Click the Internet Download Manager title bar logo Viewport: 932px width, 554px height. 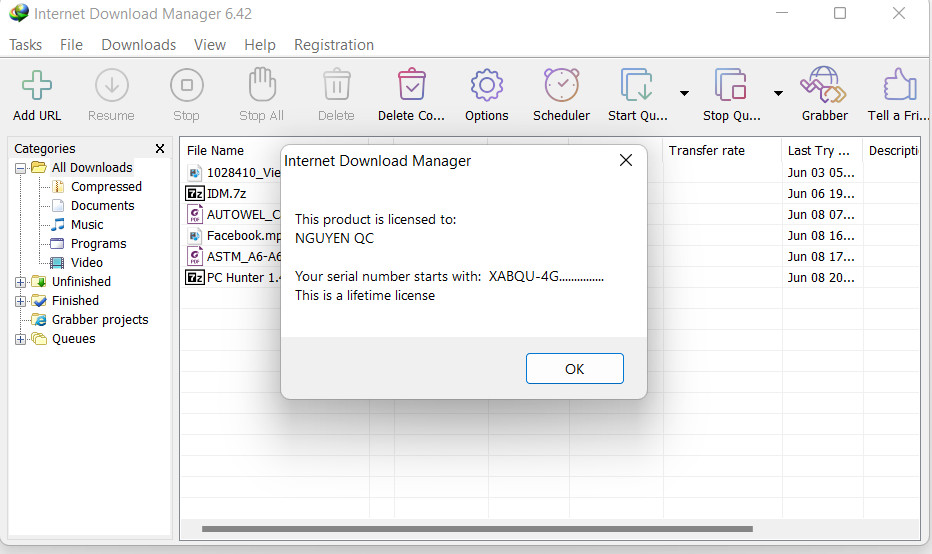click(19, 12)
